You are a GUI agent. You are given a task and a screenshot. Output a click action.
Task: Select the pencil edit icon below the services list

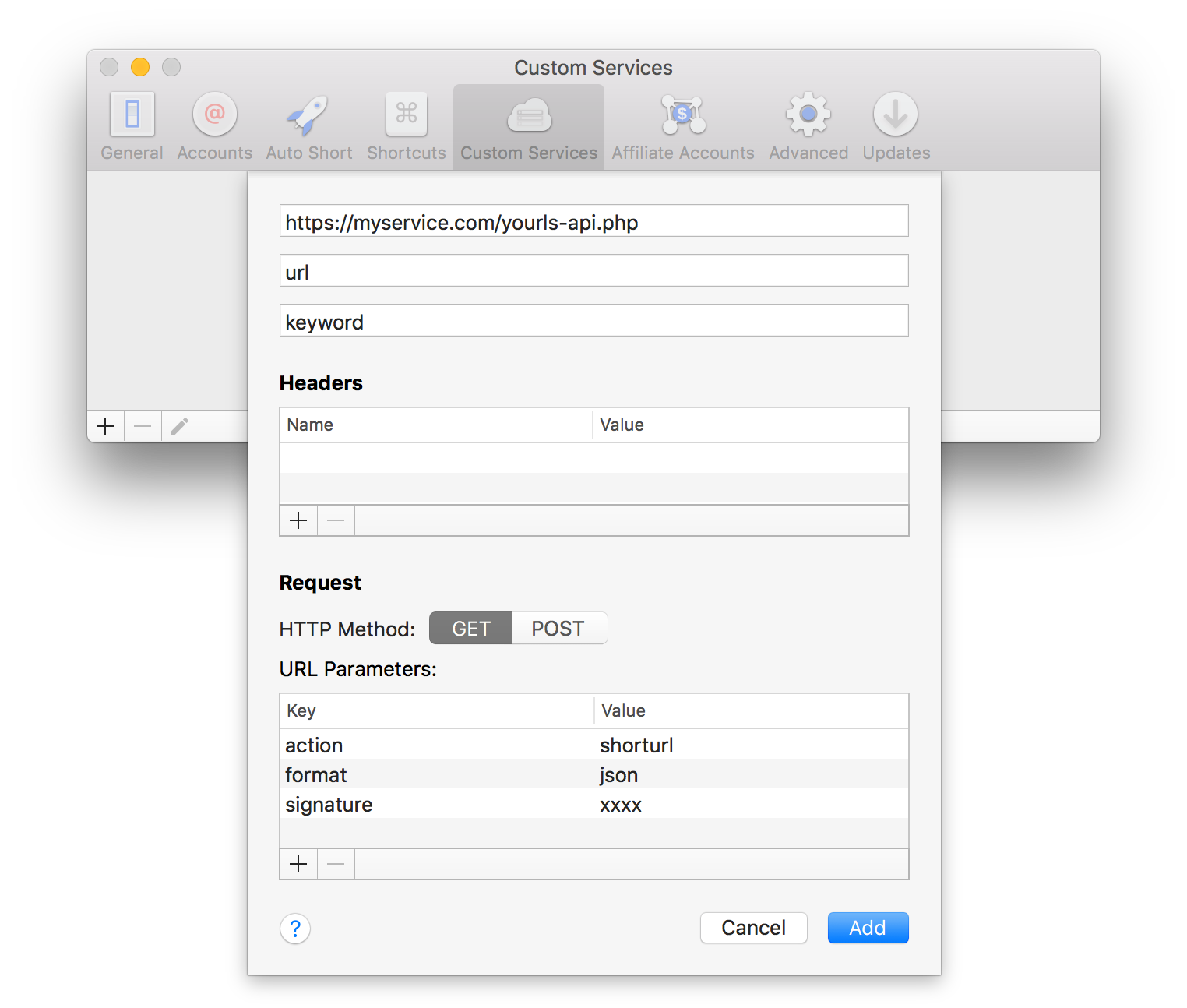click(x=180, y=426)
